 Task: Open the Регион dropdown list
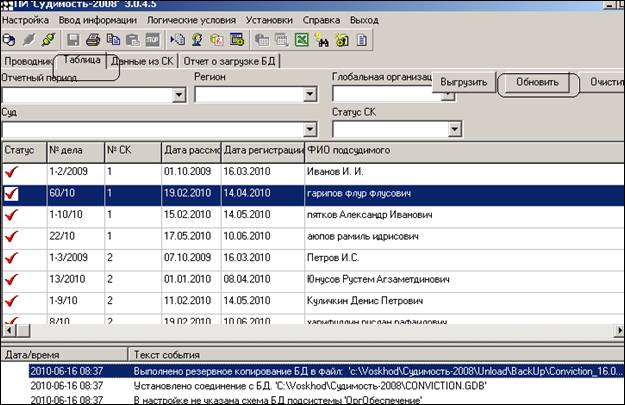pos(310,94)
